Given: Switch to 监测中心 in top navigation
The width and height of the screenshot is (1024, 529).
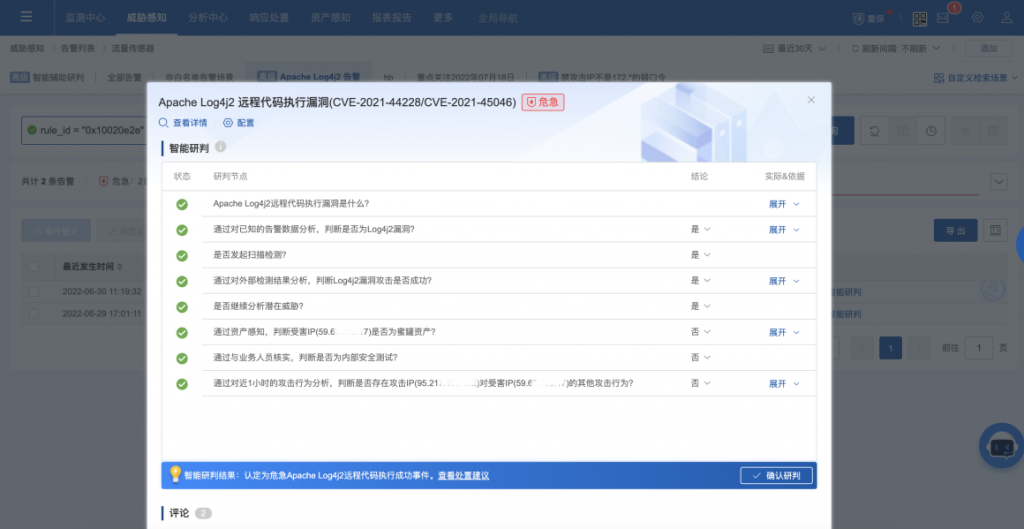Looking at the screenshot, I should tap(85, 18).
